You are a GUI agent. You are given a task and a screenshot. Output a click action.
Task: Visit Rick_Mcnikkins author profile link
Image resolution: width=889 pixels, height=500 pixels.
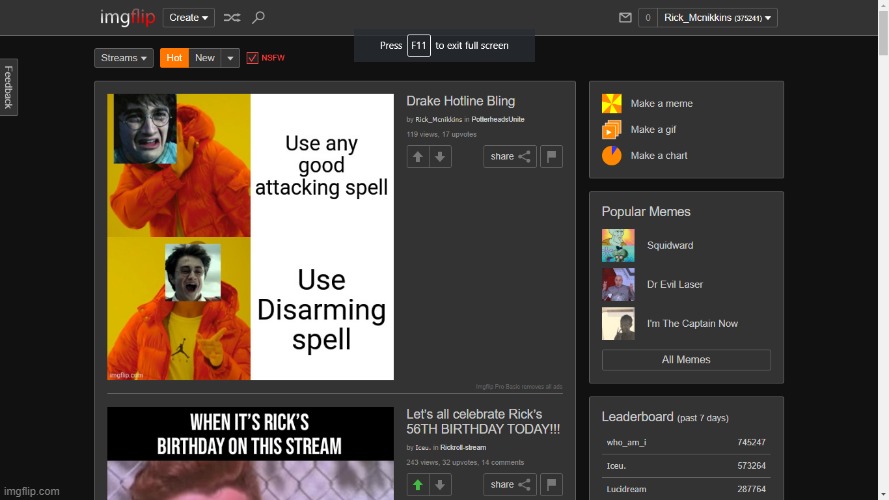[438, 120]
